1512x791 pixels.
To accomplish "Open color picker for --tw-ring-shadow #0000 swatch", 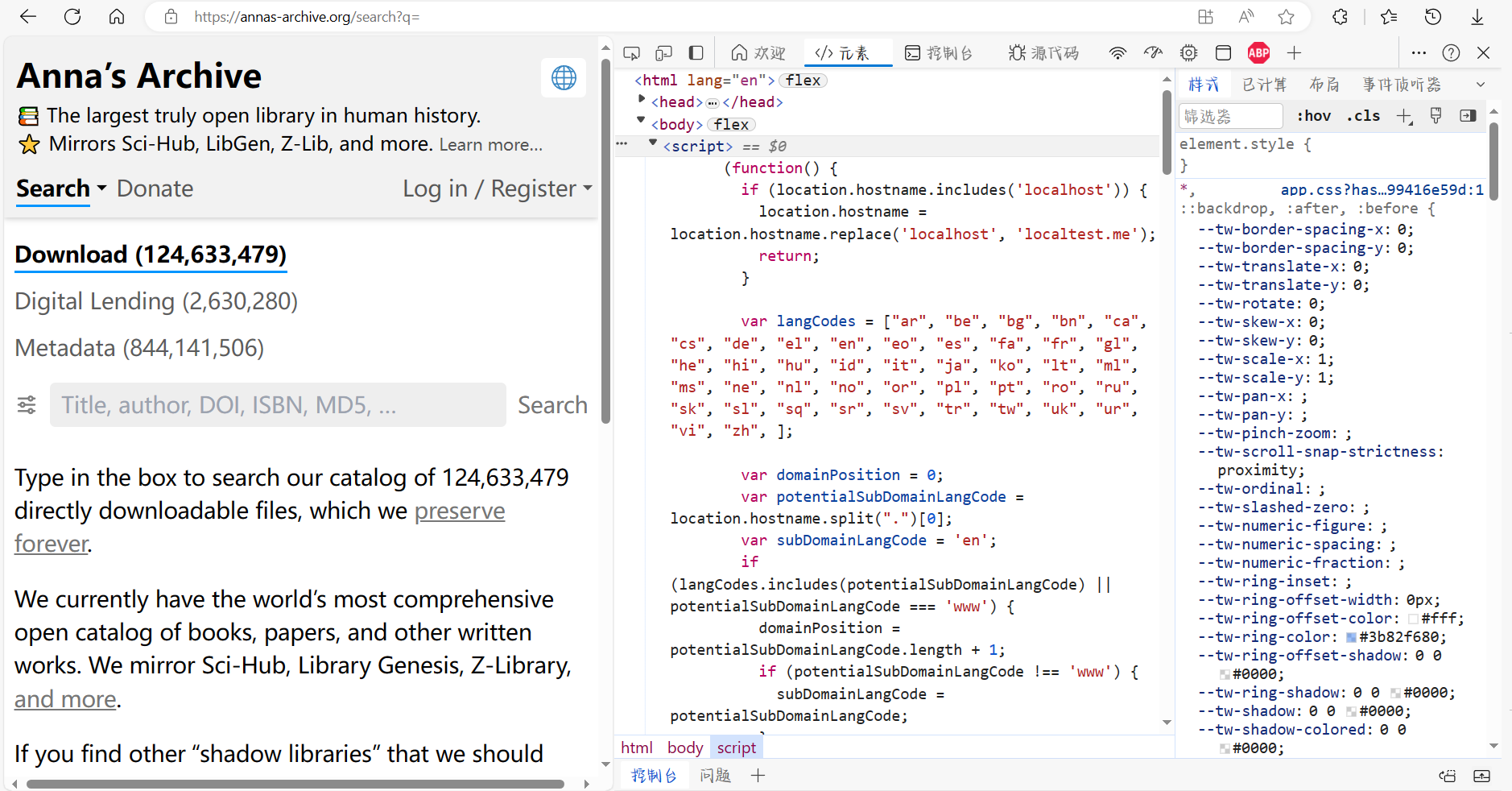I will [1396, 694].
